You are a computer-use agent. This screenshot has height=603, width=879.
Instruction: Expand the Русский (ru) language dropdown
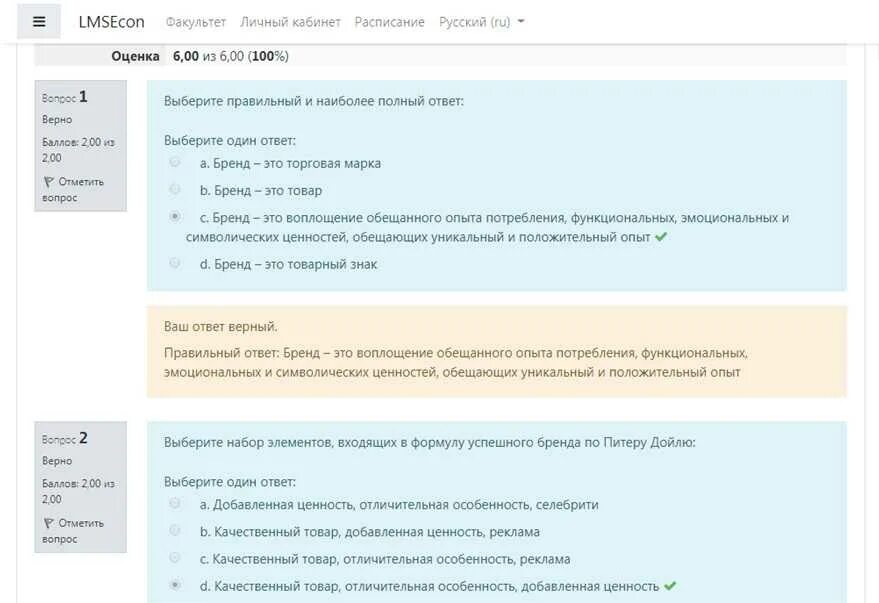[x=481, y=22]
